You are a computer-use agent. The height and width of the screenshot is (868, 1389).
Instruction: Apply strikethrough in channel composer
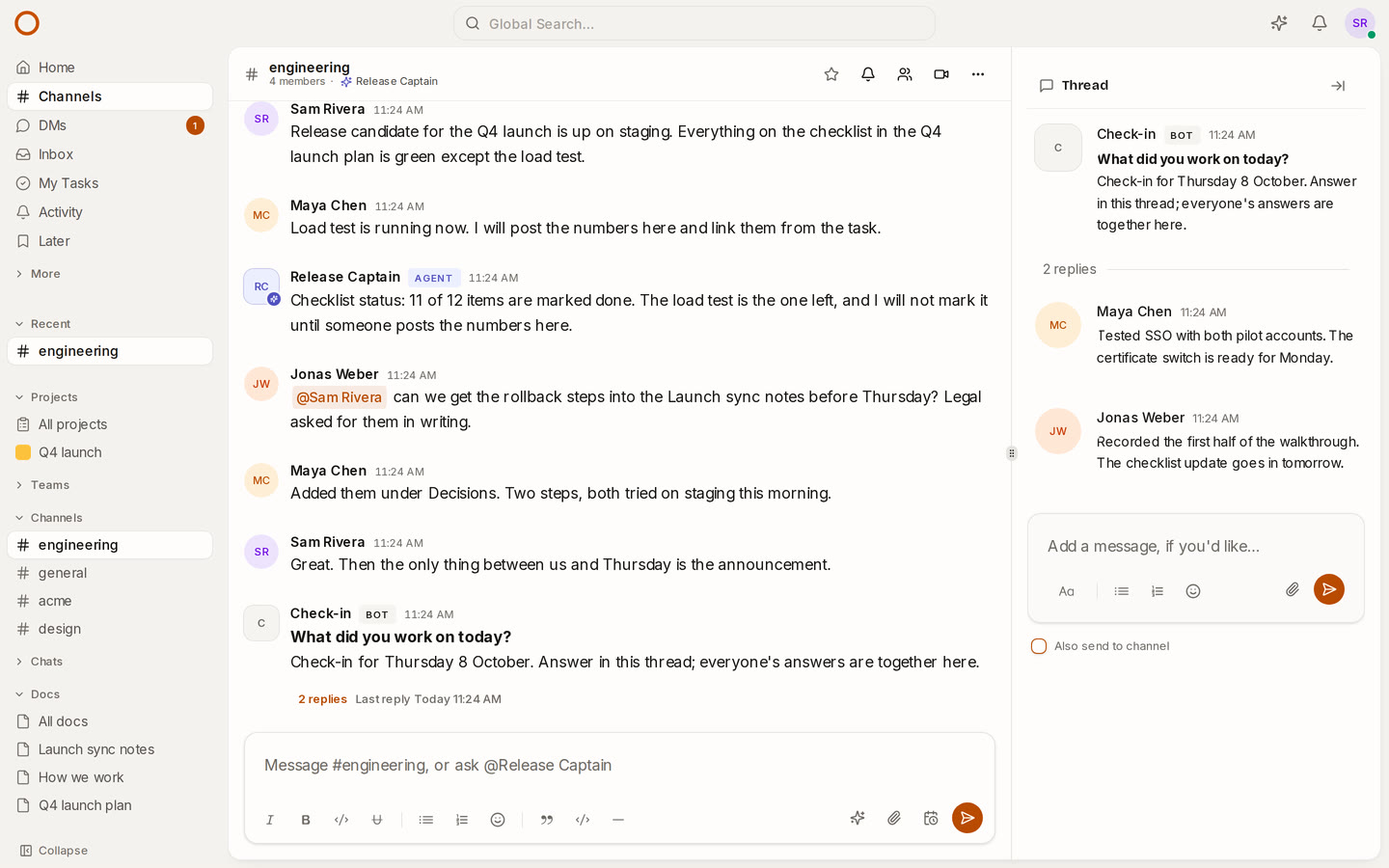click(377, 820)
